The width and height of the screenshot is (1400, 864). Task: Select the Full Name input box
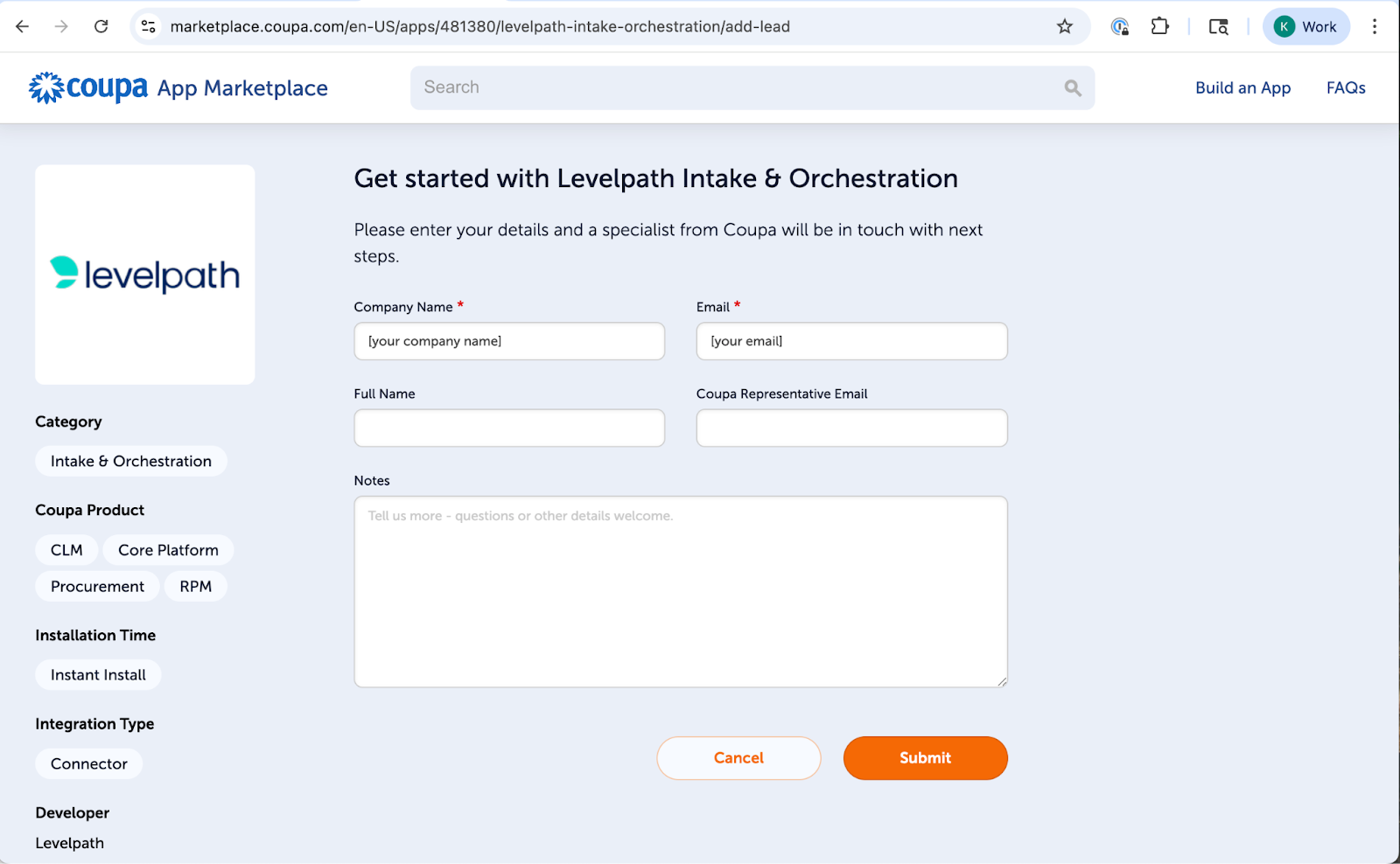509,428
